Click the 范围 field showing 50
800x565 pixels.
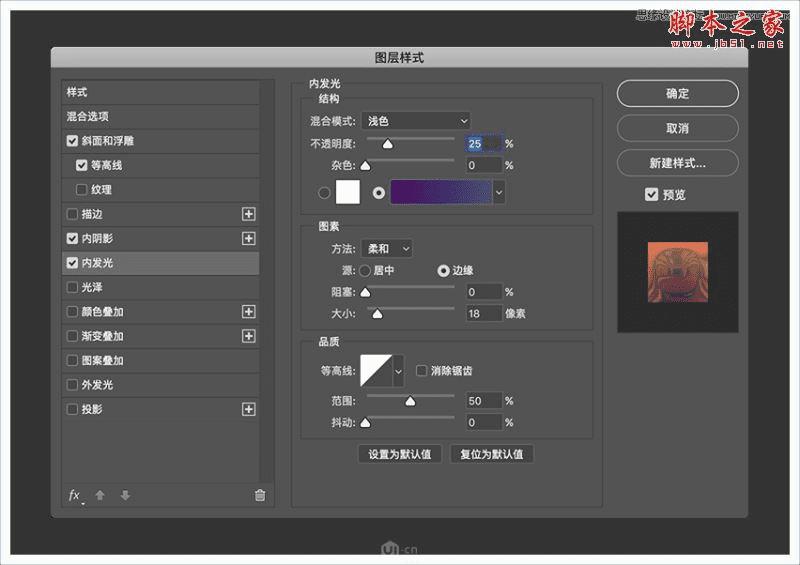coord(484,401)
